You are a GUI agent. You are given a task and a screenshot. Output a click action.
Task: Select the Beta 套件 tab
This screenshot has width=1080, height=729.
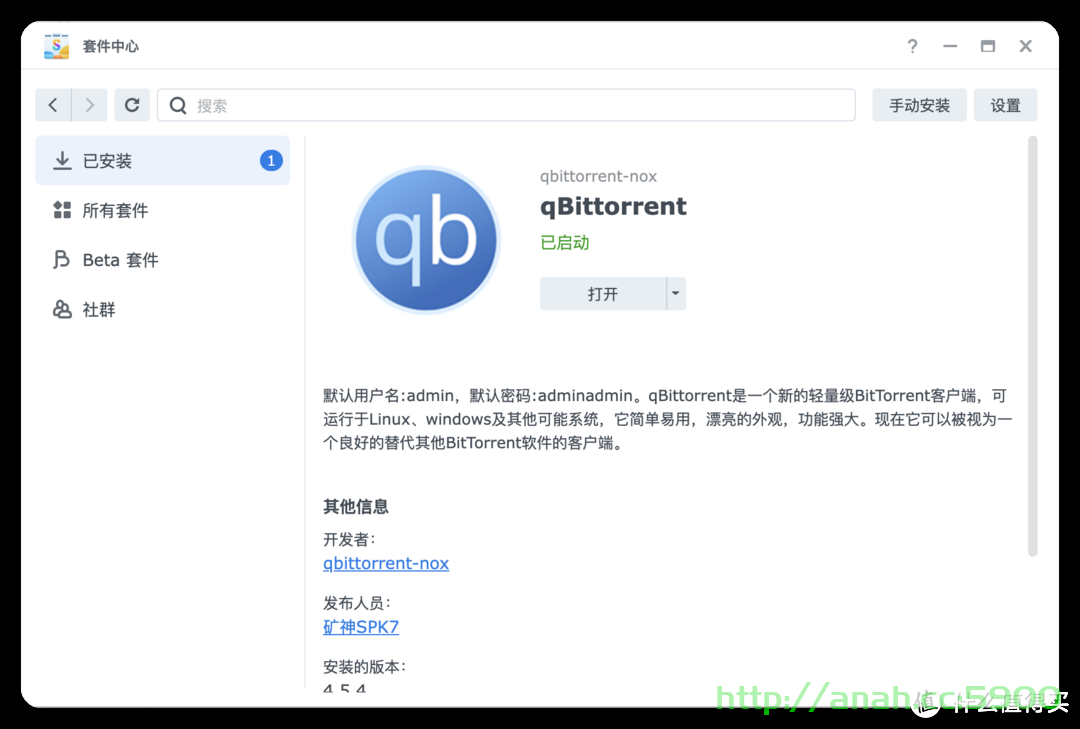pyautogui.click(x=163, y=260)
